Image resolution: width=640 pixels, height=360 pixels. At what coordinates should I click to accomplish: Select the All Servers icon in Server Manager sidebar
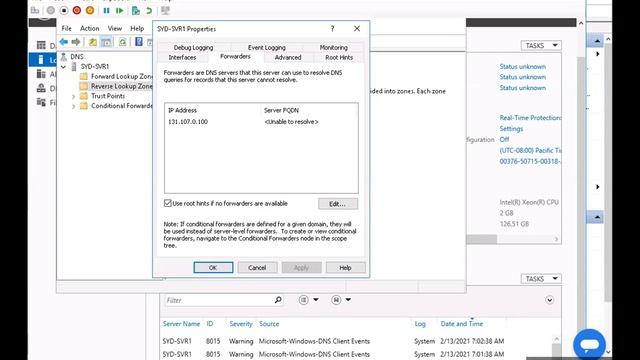pyautogui.click(x=41, y=74)
